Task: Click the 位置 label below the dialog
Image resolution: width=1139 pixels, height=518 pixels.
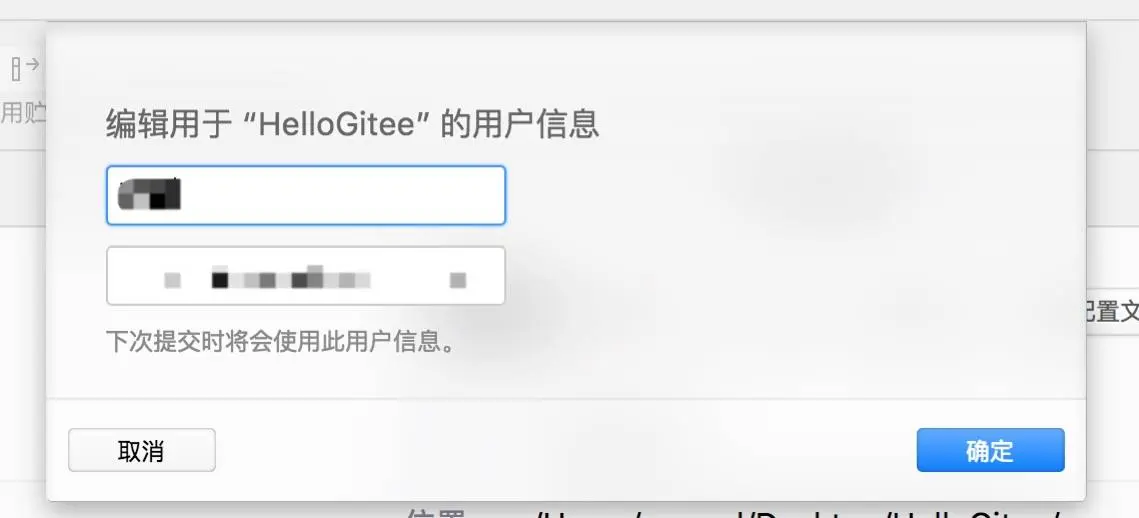Action: tap(436, 514)
